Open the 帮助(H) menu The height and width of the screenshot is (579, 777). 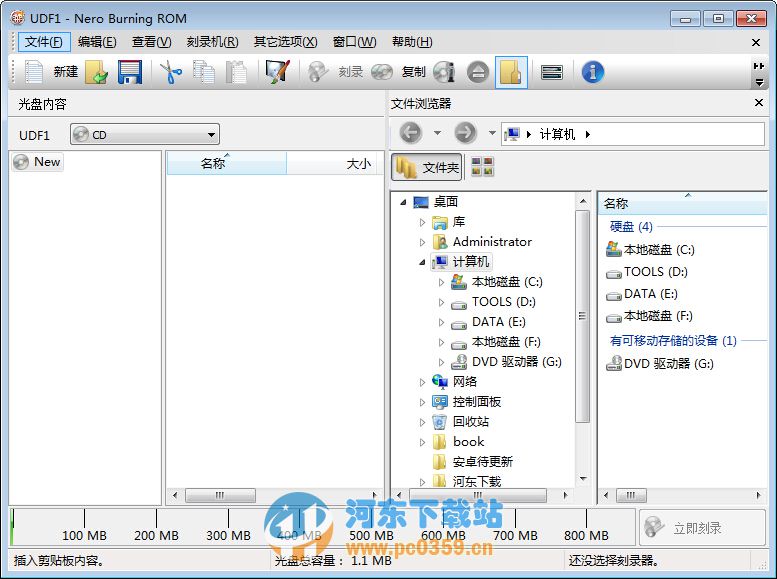coord(412,42)
